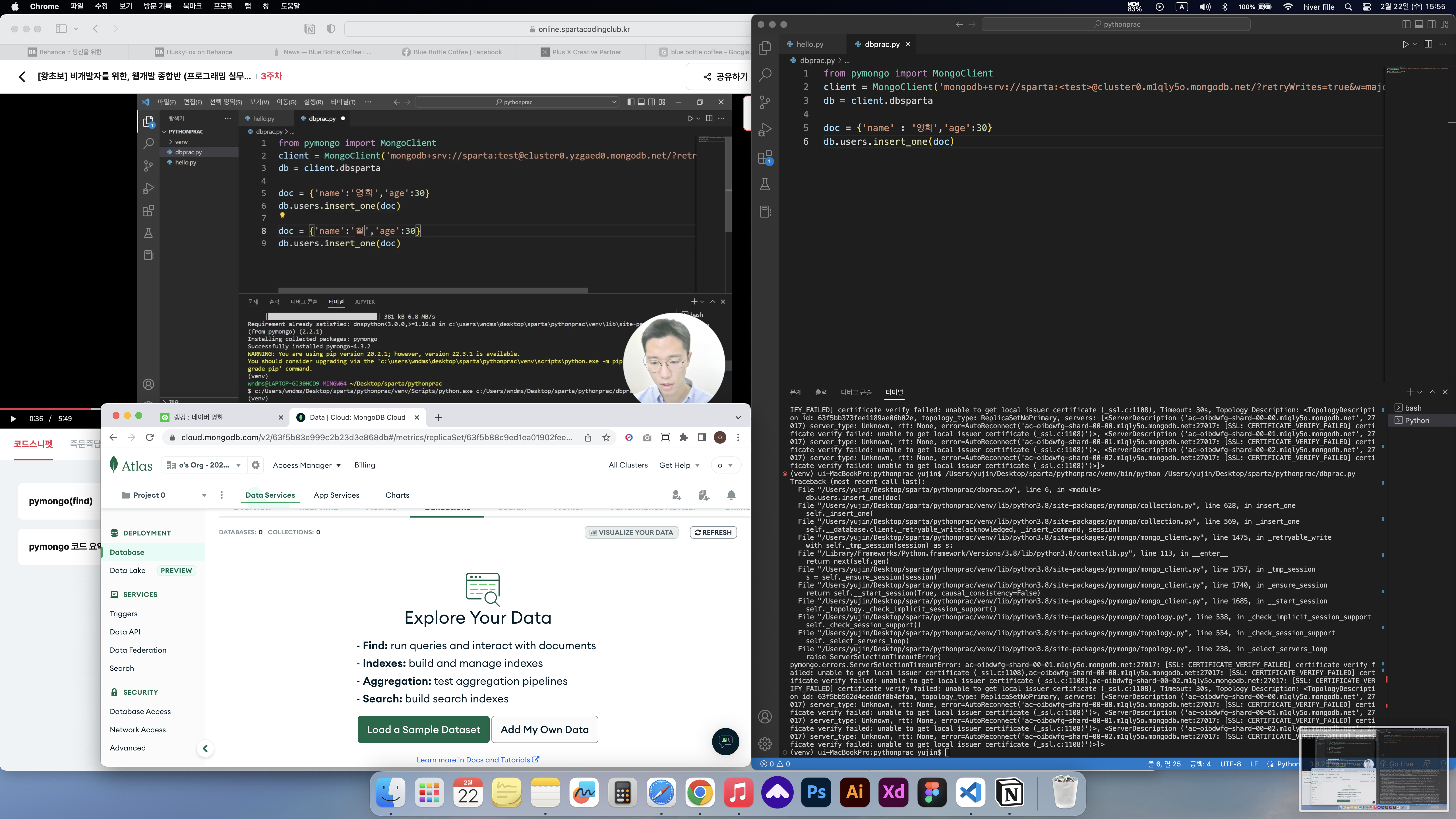Collapse the Atlas left navigation sidebar
The image size is (1456, 819).
point(205,748)
